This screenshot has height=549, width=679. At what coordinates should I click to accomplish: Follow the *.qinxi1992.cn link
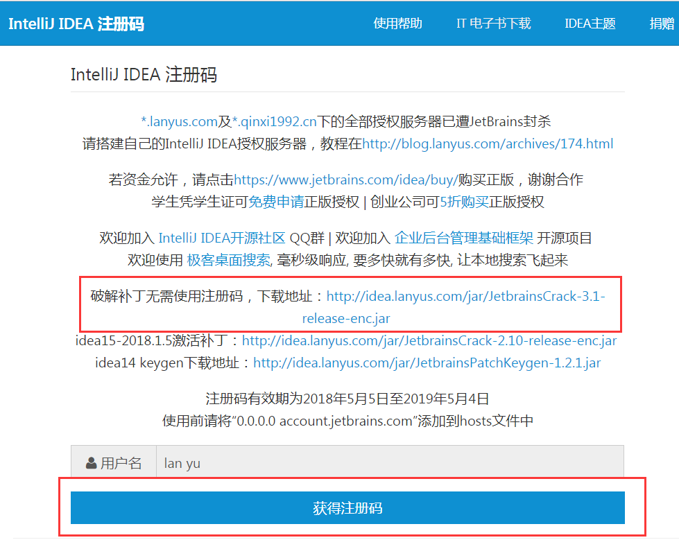click(x=275, y=122)
